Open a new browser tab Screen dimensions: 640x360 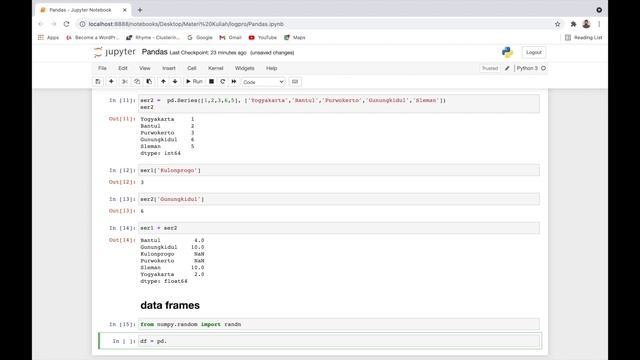(140, 10)
